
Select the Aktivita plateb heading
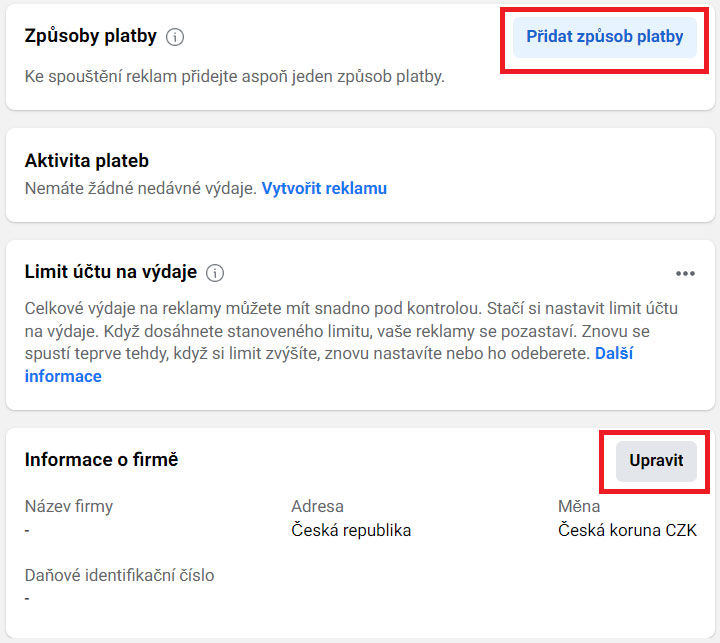point(87,161)
